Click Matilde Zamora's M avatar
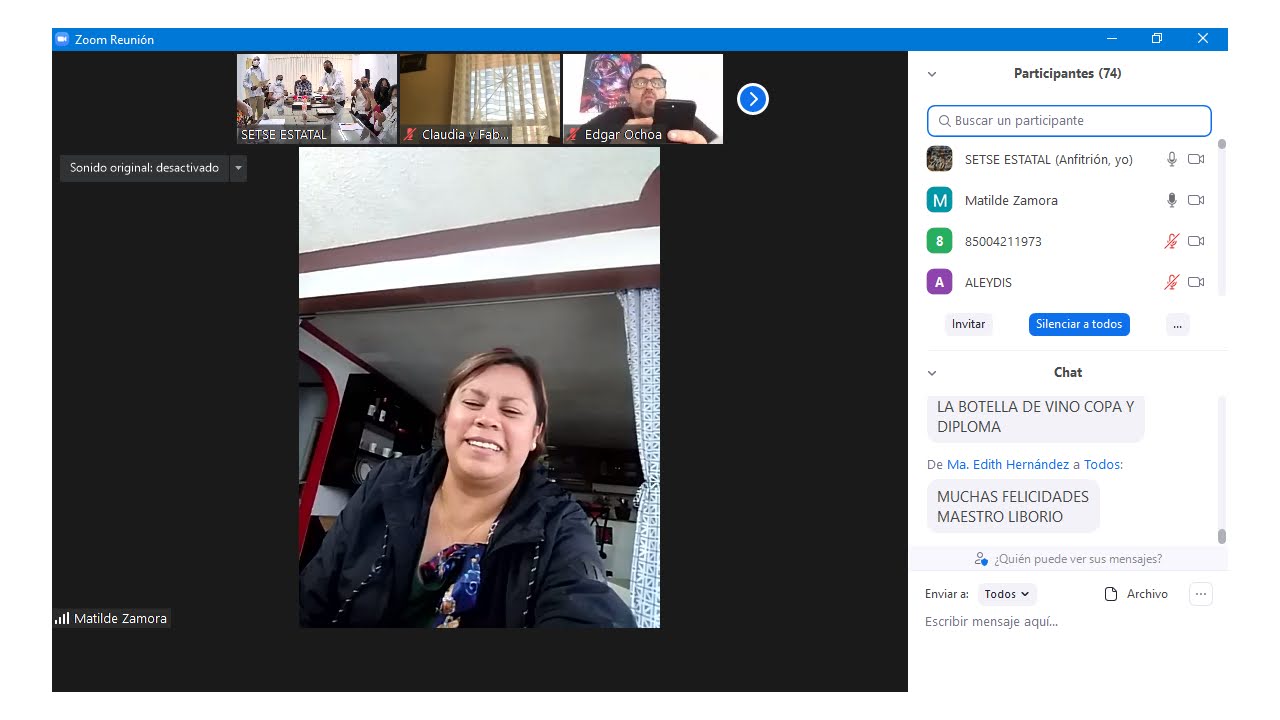The width and height of the screenshot is (1280, 720). (x=939, y=200)
